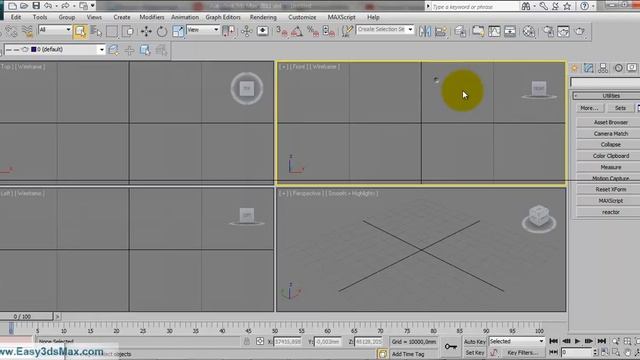This screenshot has width=640, height=360.
Task: Toggle Spinner Snap
Action: 329,31
